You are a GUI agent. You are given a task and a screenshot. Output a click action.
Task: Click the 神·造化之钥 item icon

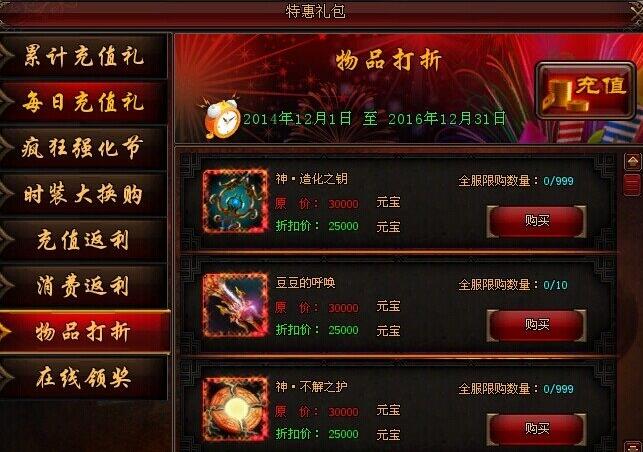[x=235, y=201]
